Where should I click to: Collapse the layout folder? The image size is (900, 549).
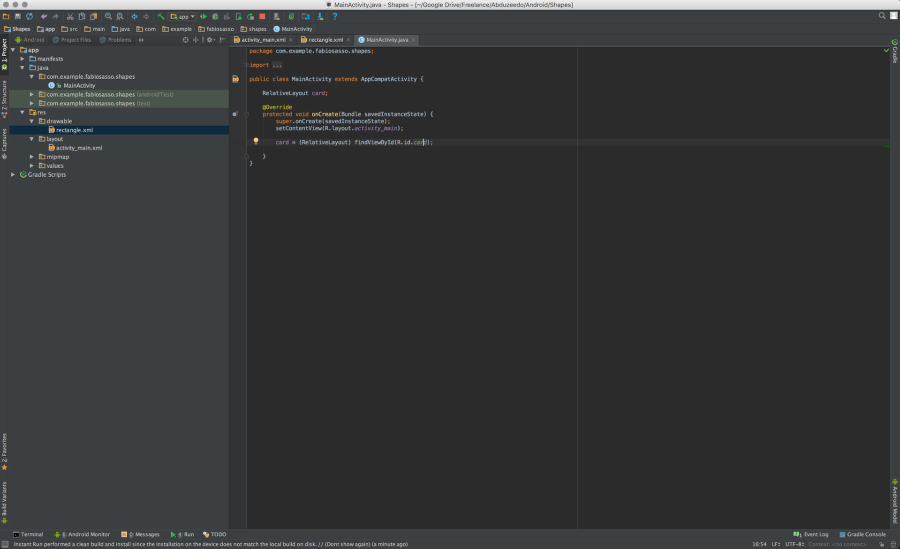pyautogui.click(x=32, y=139)
